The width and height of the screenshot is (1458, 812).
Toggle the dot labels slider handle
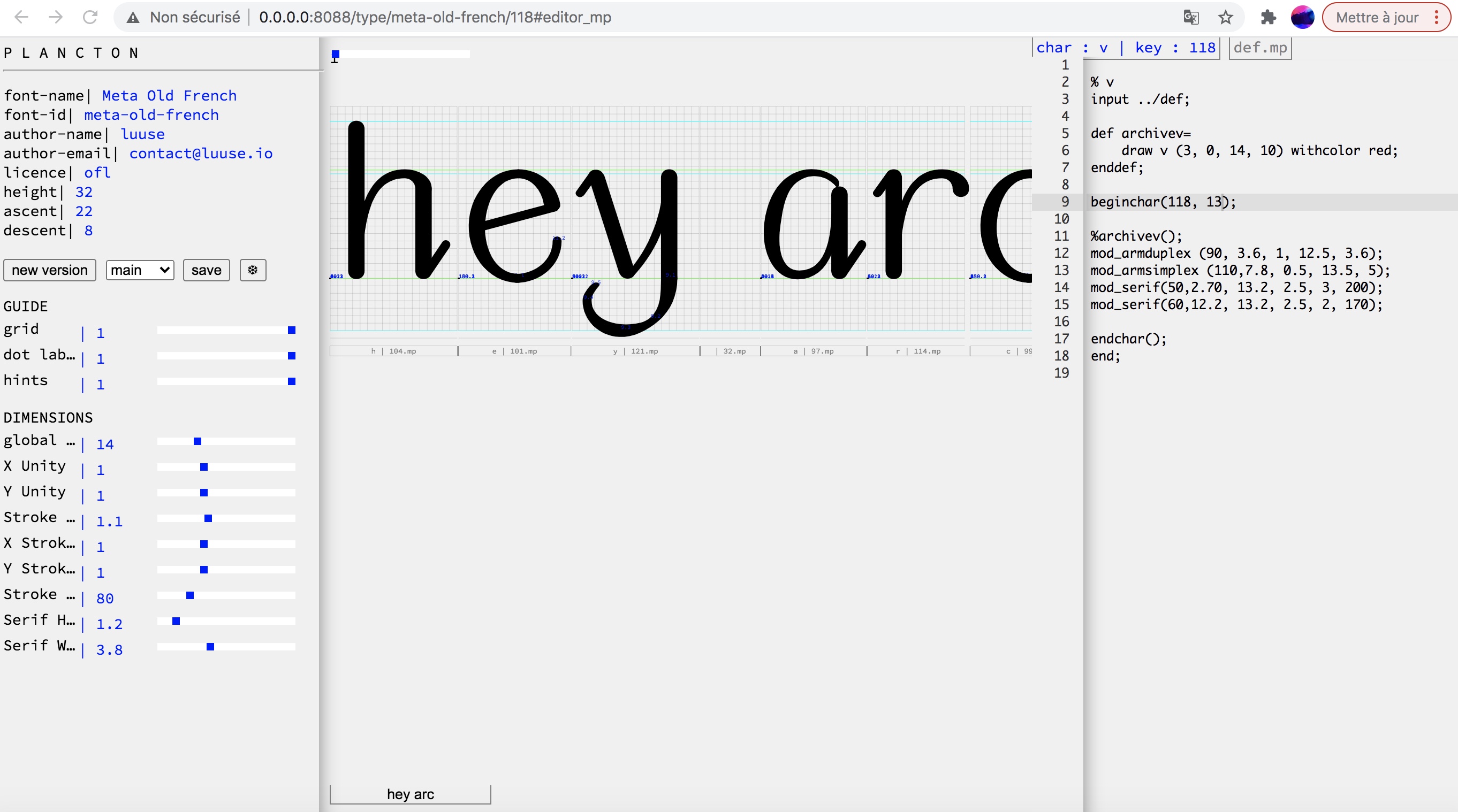coord(292,356)
